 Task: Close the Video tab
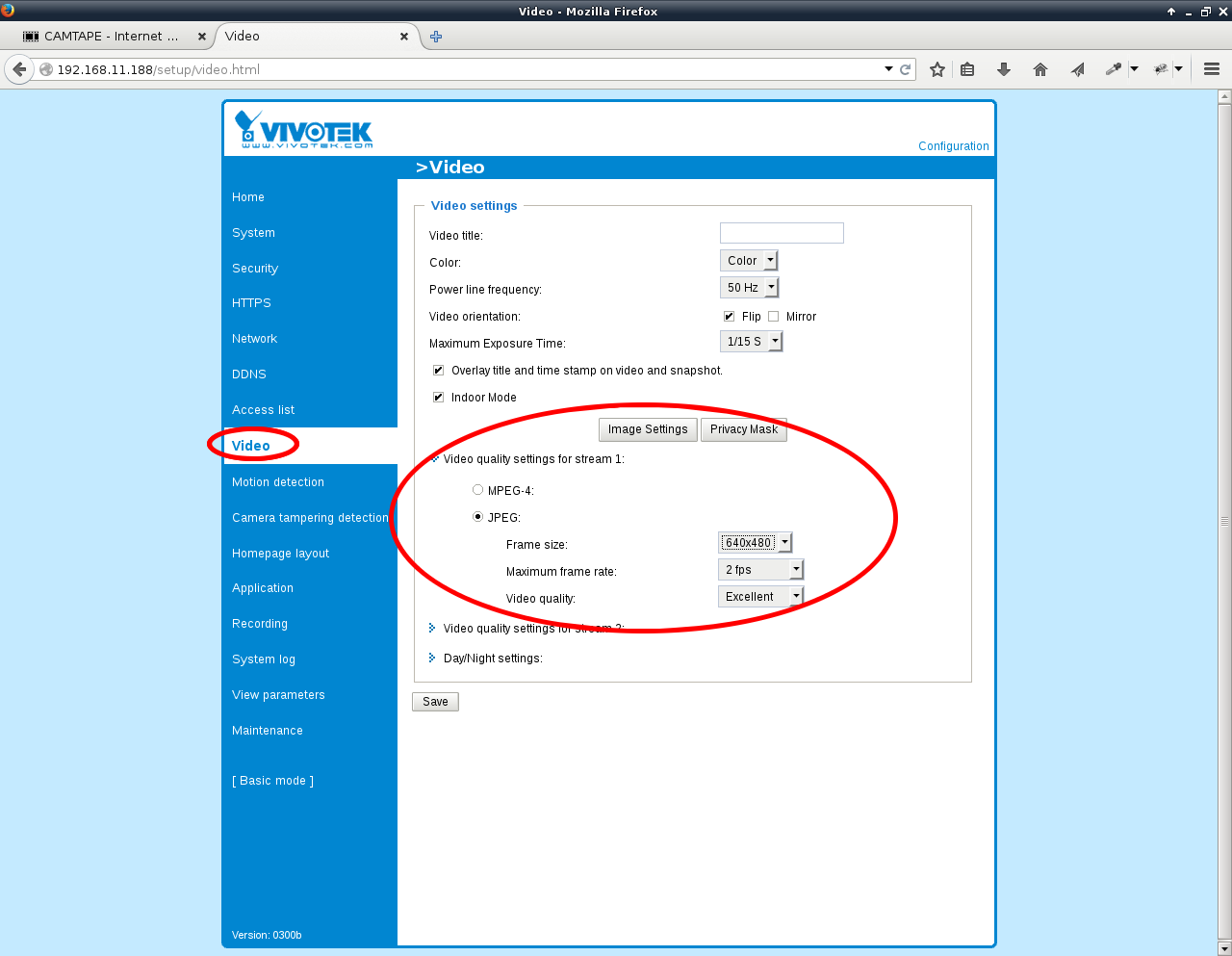point(404,37)
